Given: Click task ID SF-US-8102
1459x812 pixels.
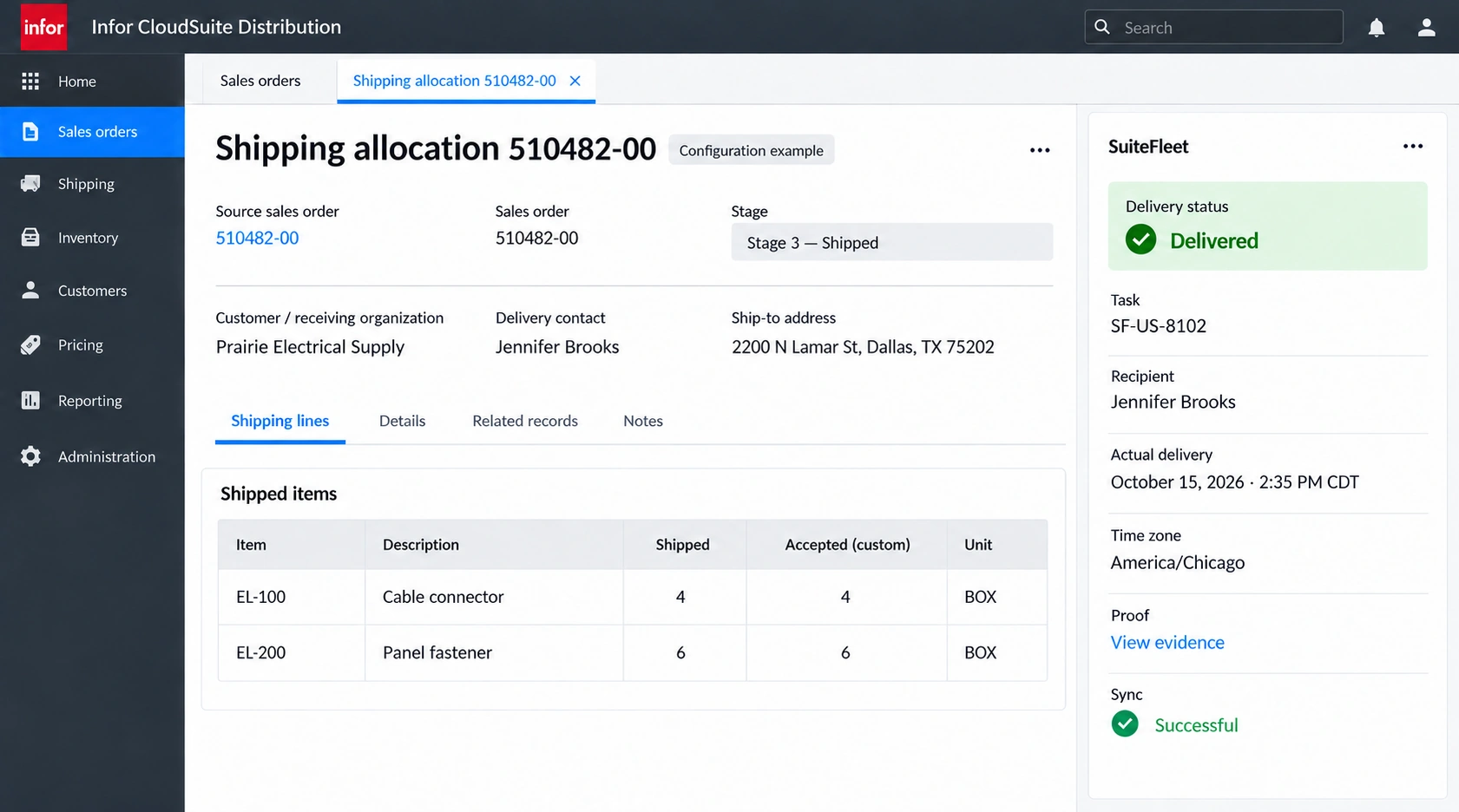Looking at the screenshot, I should (x=1158, y=326).
